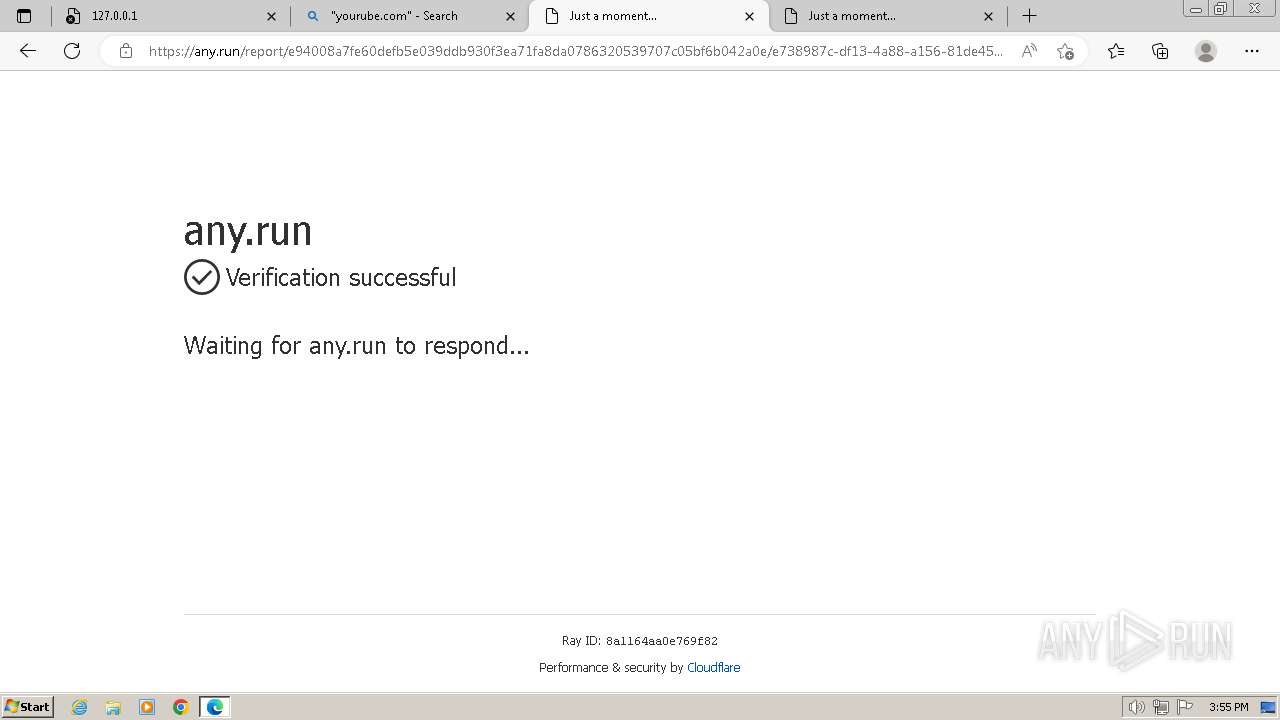Close the 127.0.0.1 tab
Image resolution: width=1280 pixels, height=720 pixels.
(271, 16)
